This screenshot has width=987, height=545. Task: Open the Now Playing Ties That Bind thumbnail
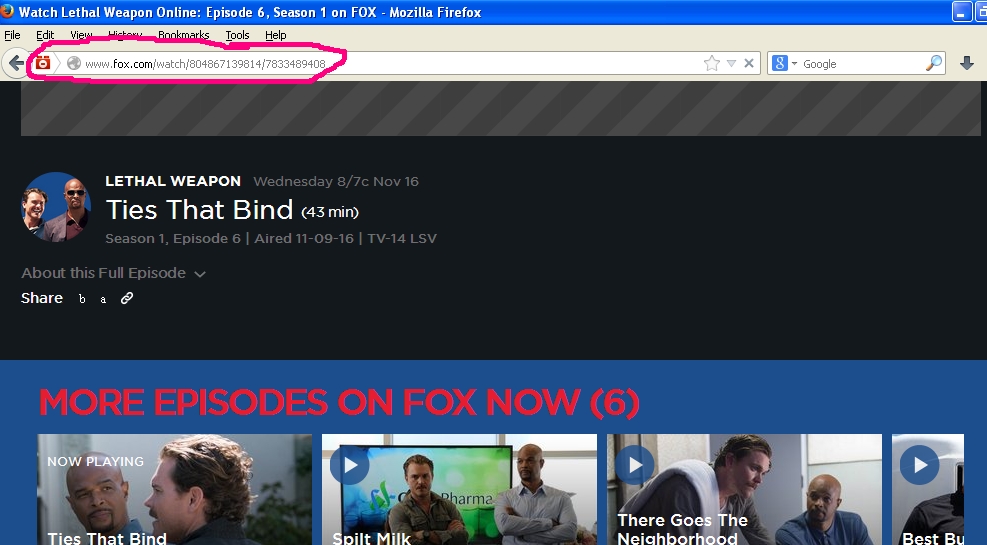[x=174, y=490]
